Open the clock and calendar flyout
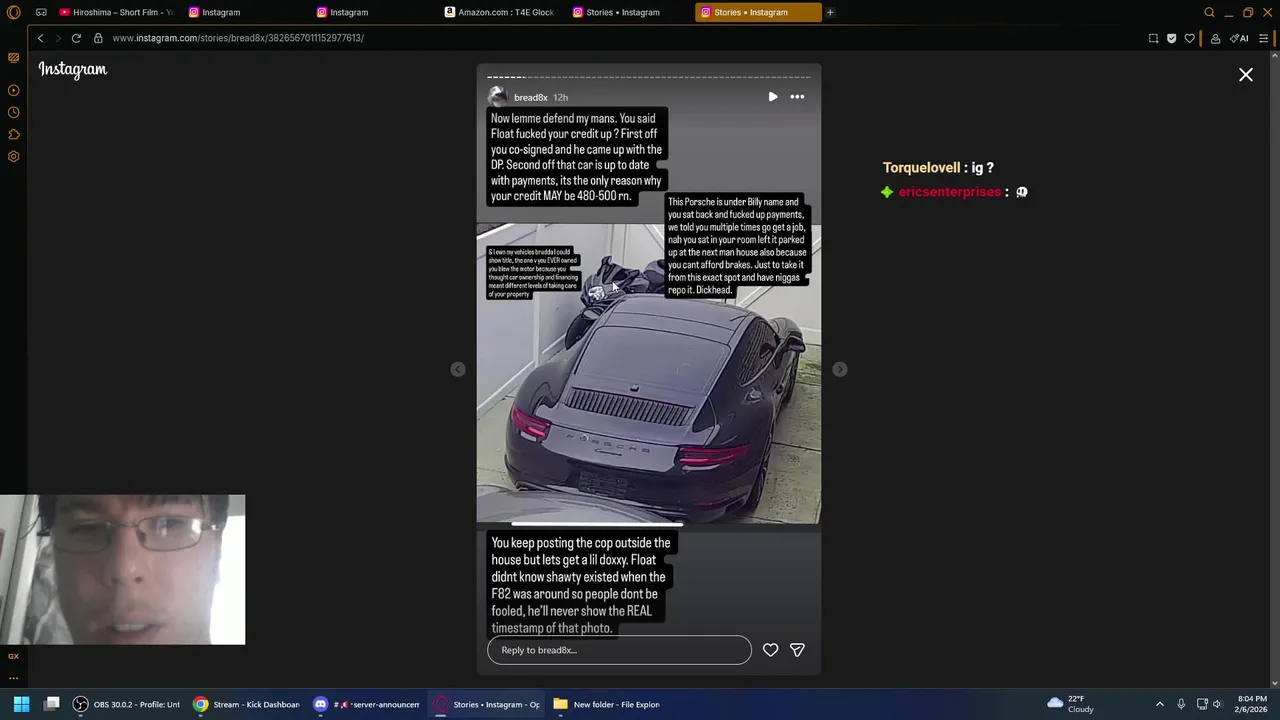 [x=1252, y=704]
